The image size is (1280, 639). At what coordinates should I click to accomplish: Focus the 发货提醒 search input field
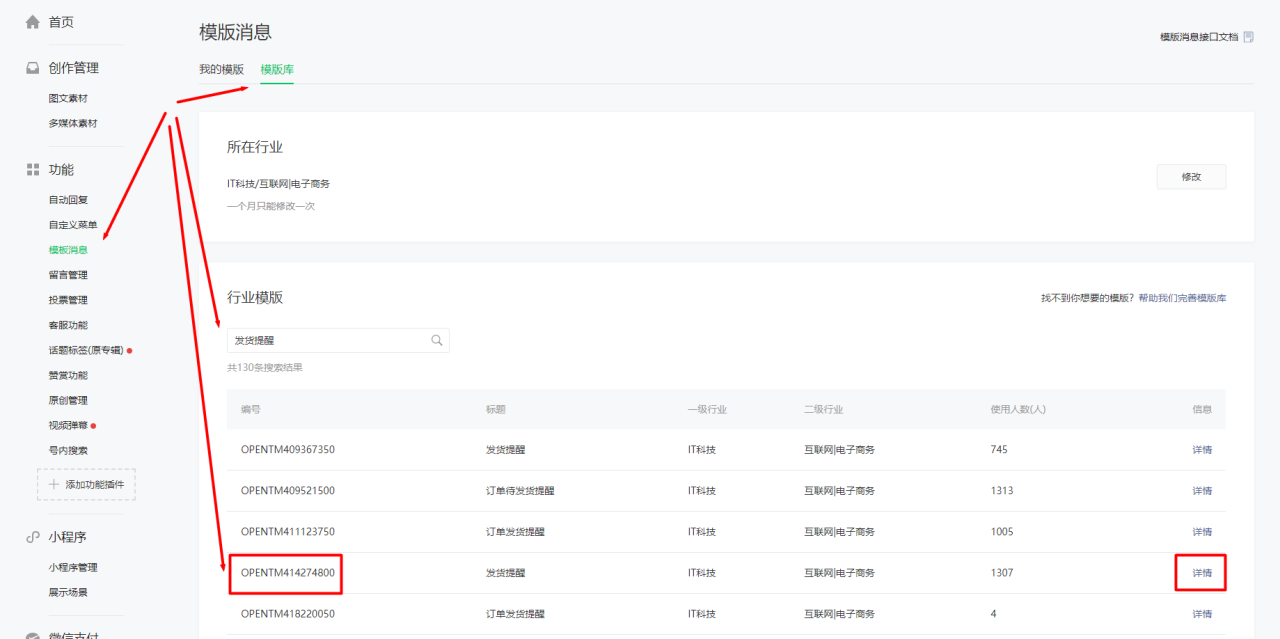(x=328, y=340)
